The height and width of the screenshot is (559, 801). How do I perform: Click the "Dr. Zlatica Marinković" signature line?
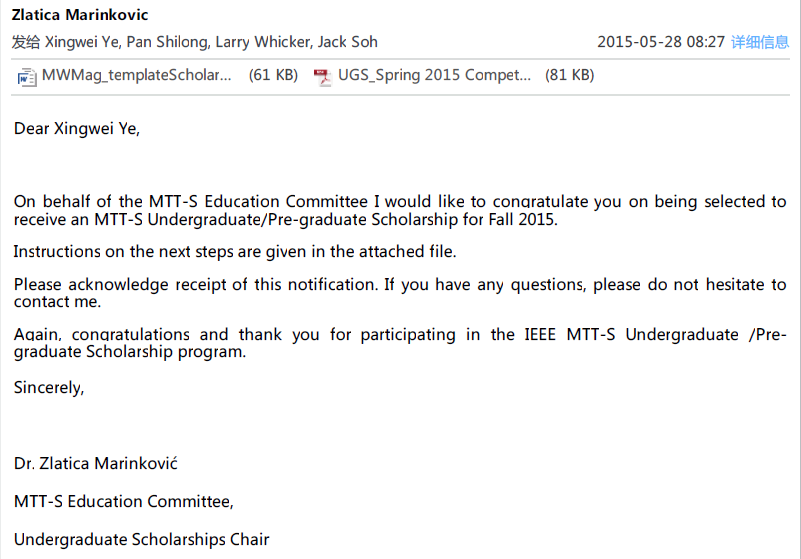tap(96, 464)
